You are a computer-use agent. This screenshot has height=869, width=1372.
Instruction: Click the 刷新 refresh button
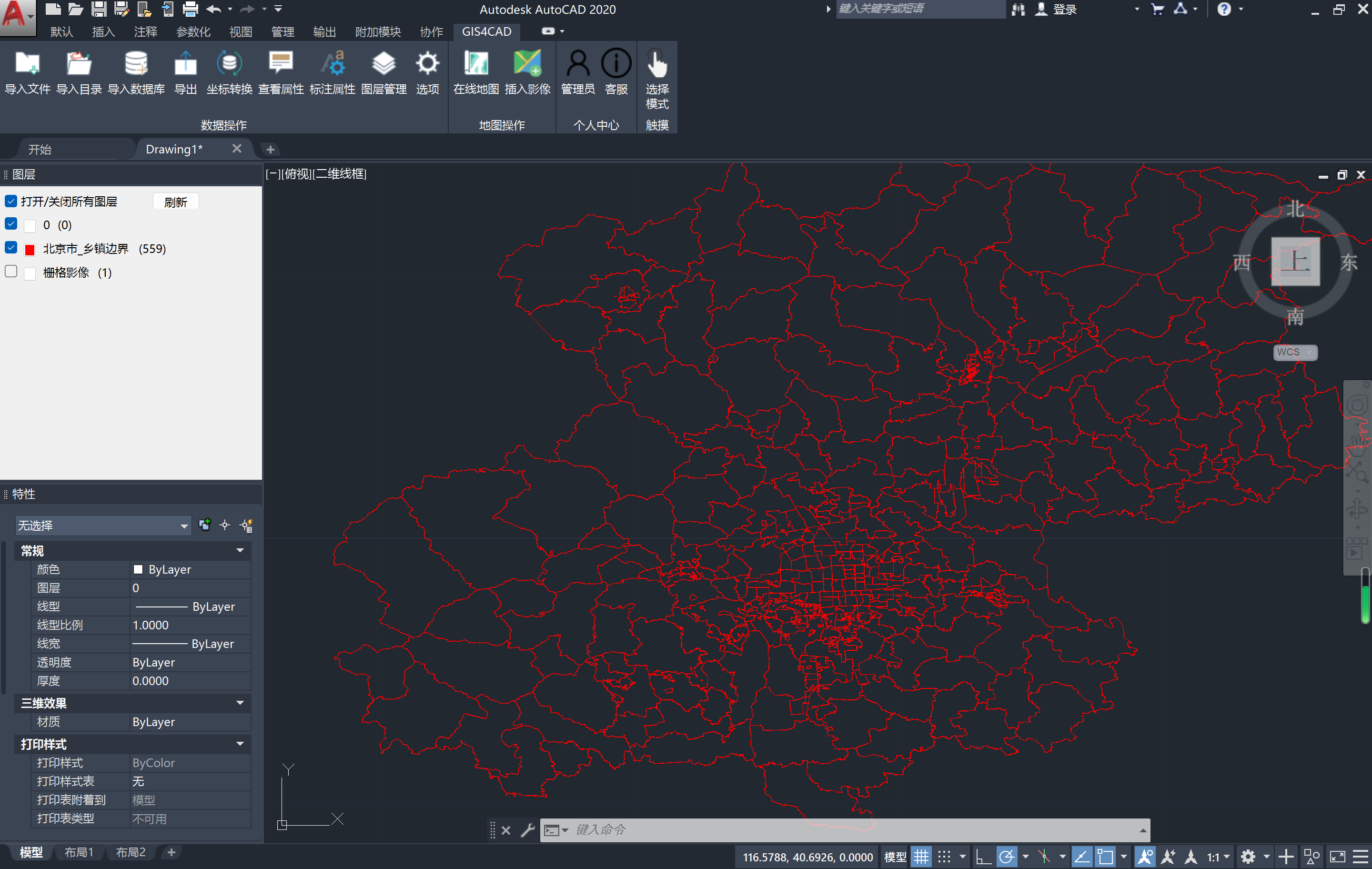click(x=175, y=202)
